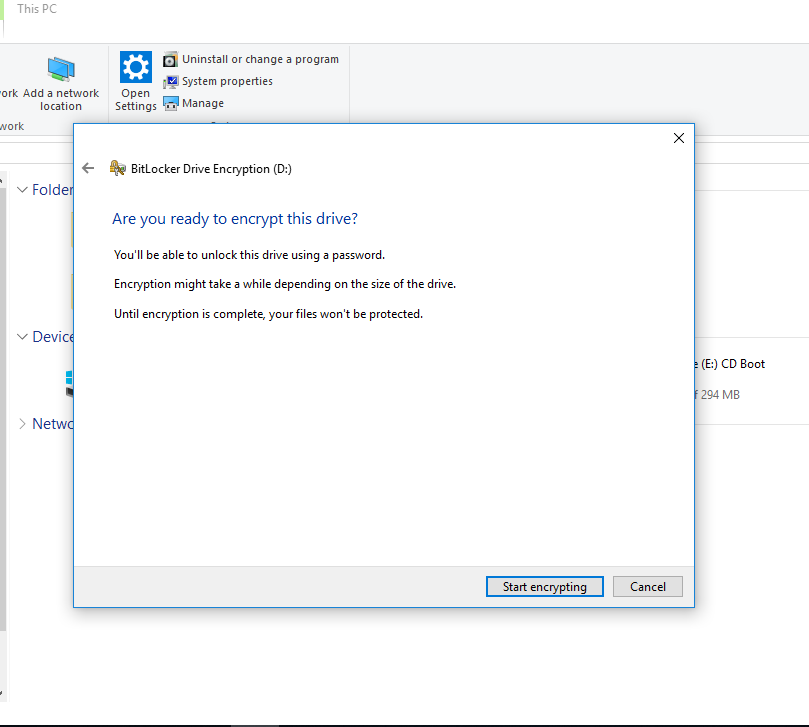Click the Add a network location icon
The image size is (809, 727).
tap(61, 69)
